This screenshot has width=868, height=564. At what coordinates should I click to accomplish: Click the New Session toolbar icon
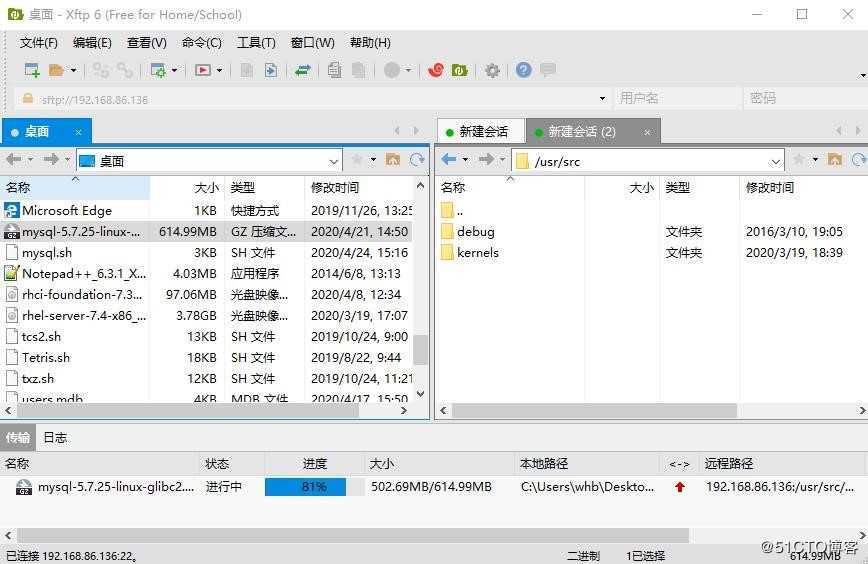(x=32, y=70)
